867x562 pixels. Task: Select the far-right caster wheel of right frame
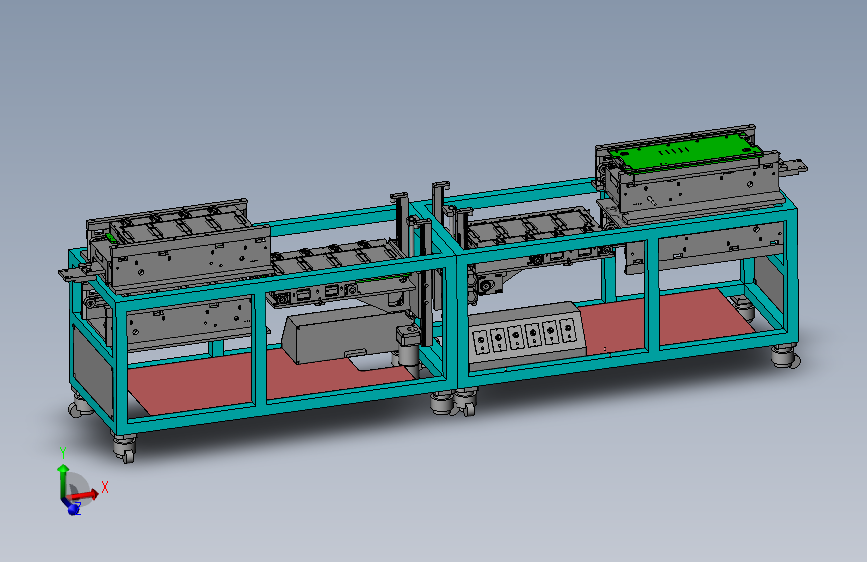pos(785,356)
